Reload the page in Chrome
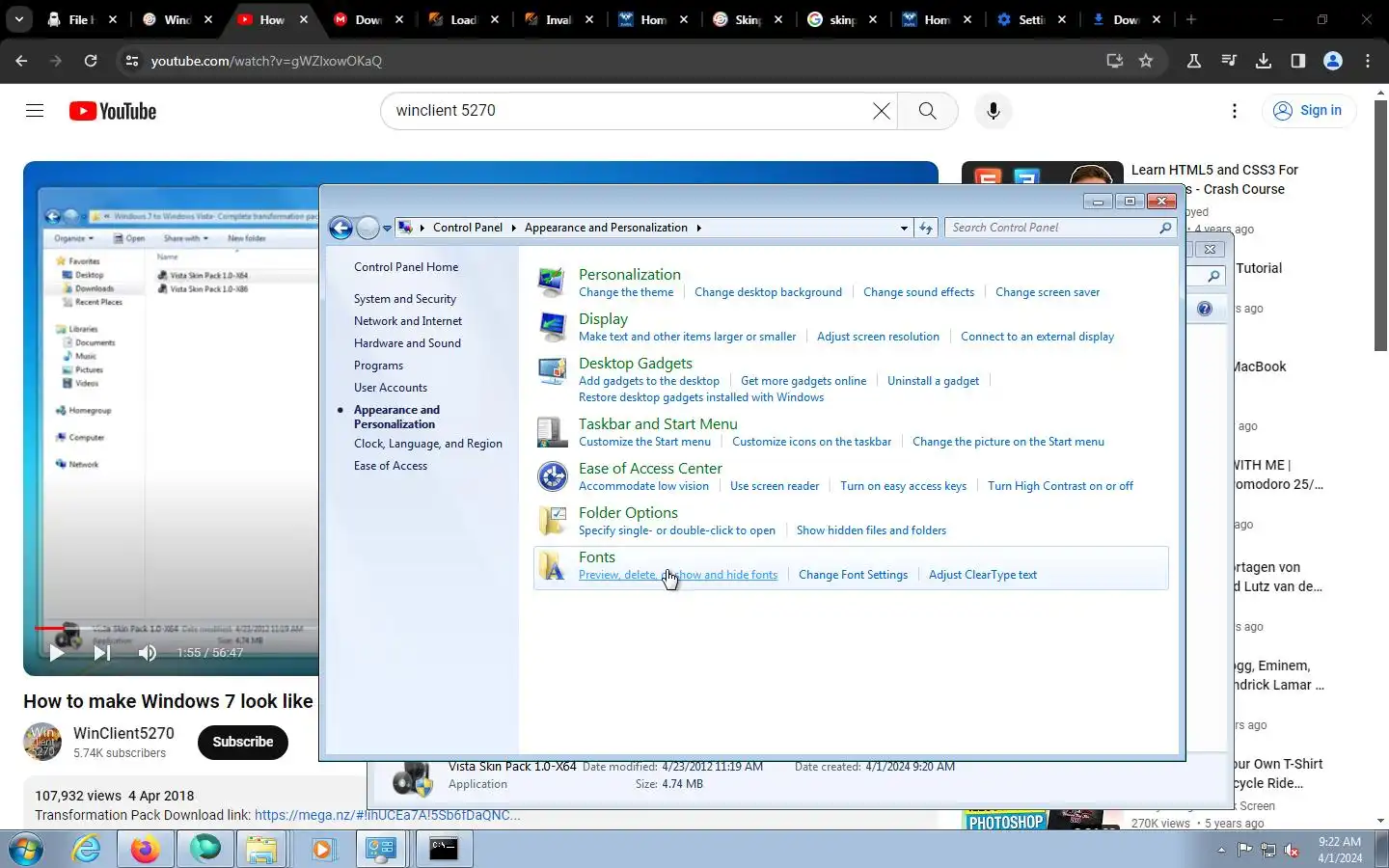The width and height of the screenshot is (1389, 868). click(x=91, y=61)
